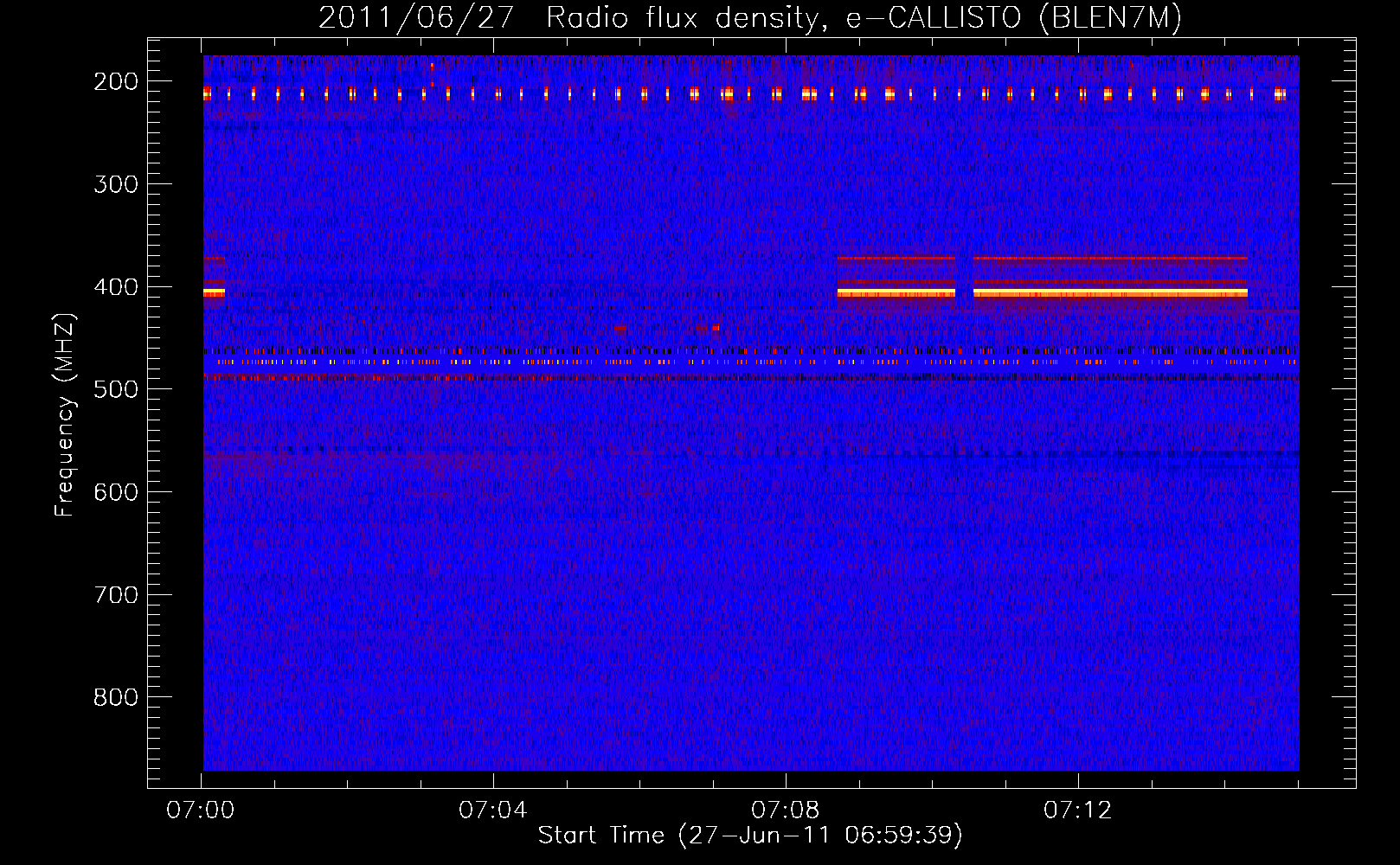The height and width of the screenshot is (865, 1400).
Task: Click the 600 frequency tick label
Action: coord(116,492)
